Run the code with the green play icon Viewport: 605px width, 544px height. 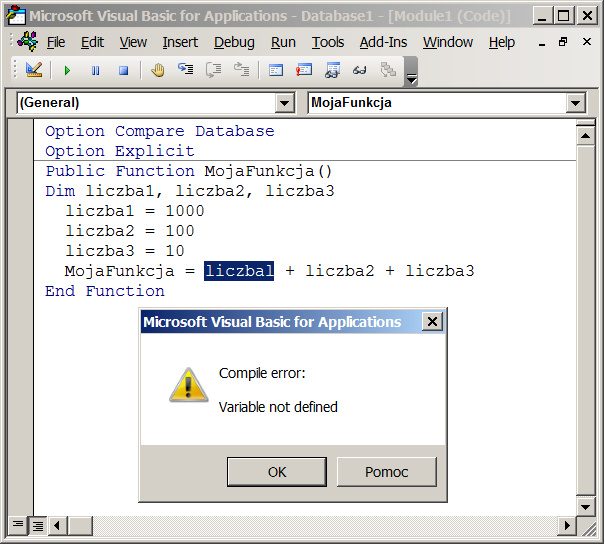click(x=68, y=71)
